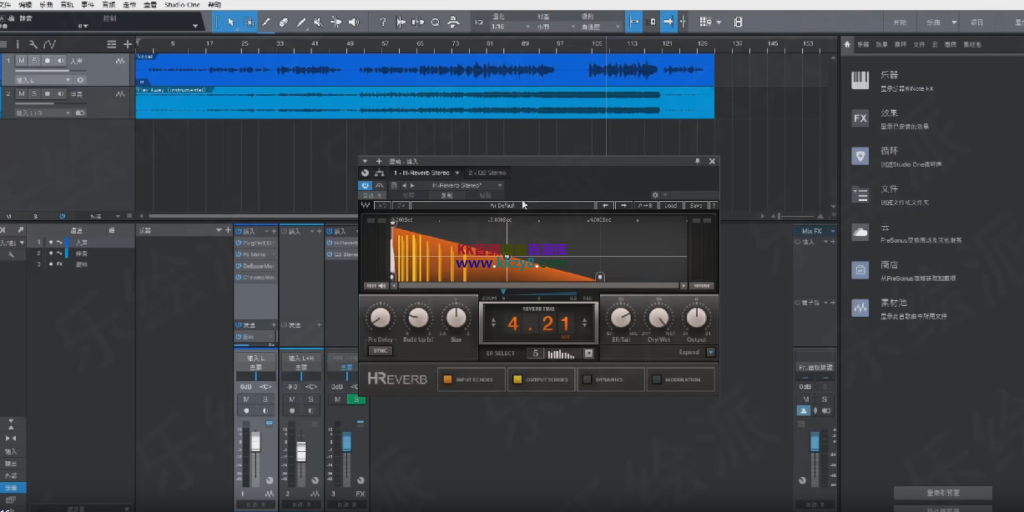Open Loops section in browser
The width and height of the screenshot is (1024, 512).
point(860,157)
